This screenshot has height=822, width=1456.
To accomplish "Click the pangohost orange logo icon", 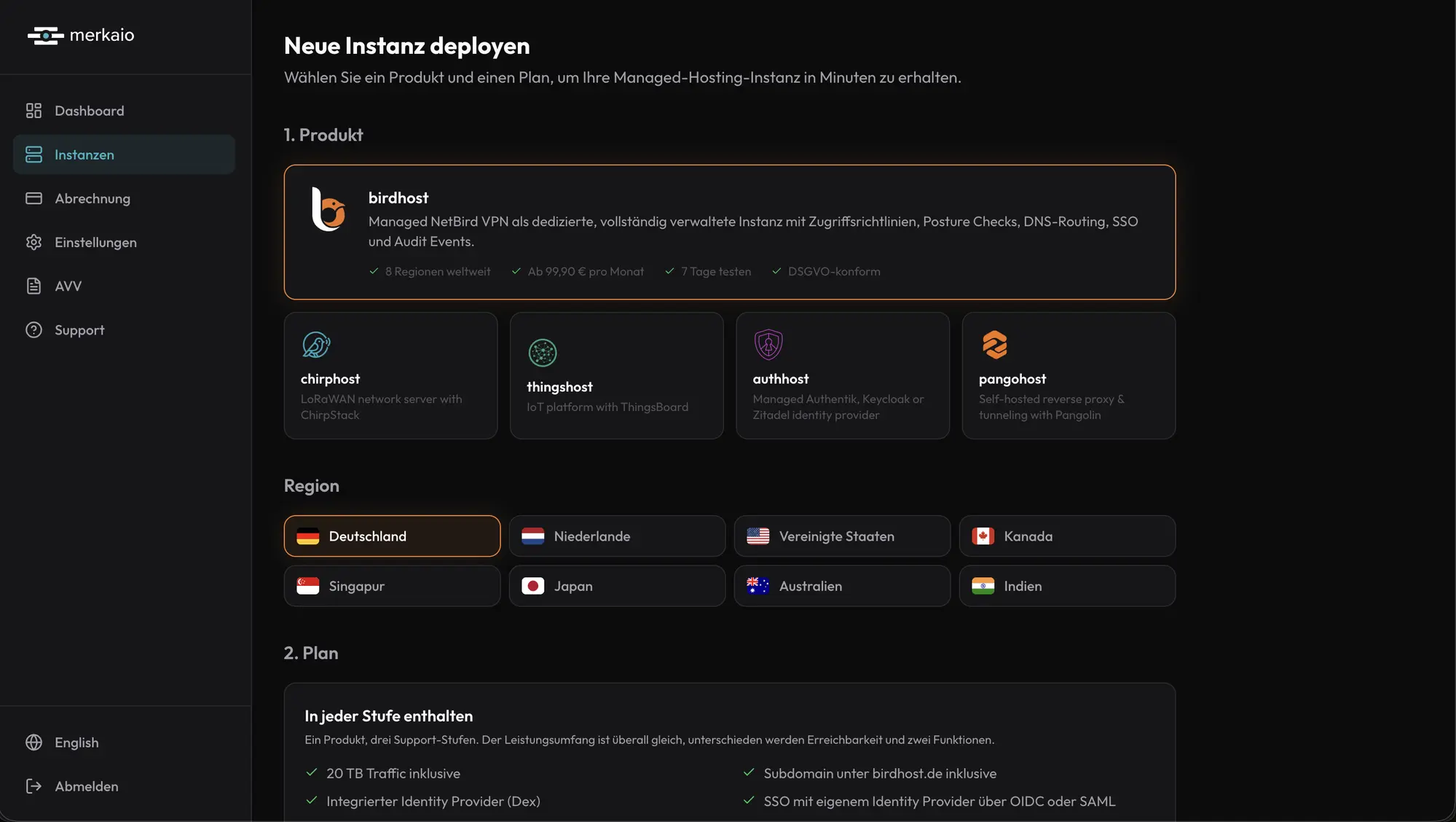I will pyautogui.click(x=994, y=345).
